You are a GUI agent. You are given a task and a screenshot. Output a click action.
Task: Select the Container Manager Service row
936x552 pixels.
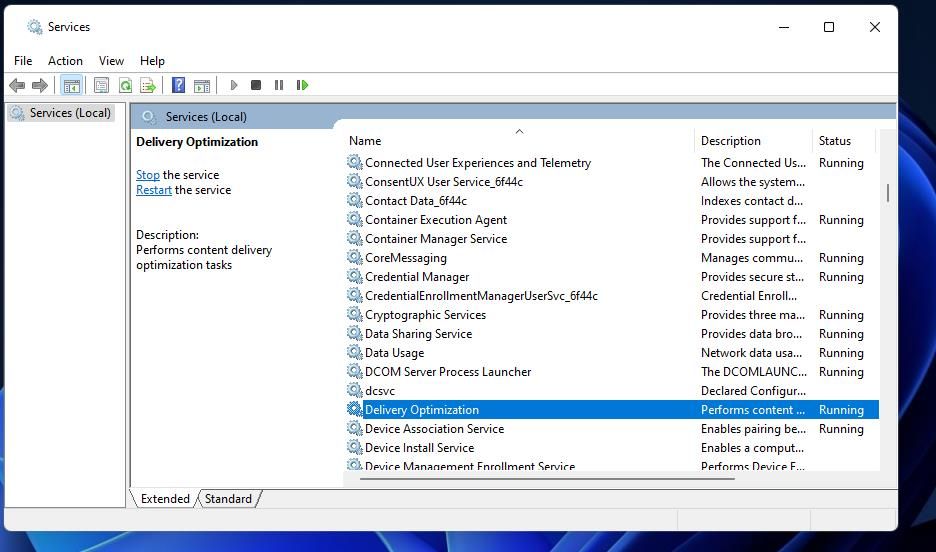pyautogui.click(x=612, y=239)
